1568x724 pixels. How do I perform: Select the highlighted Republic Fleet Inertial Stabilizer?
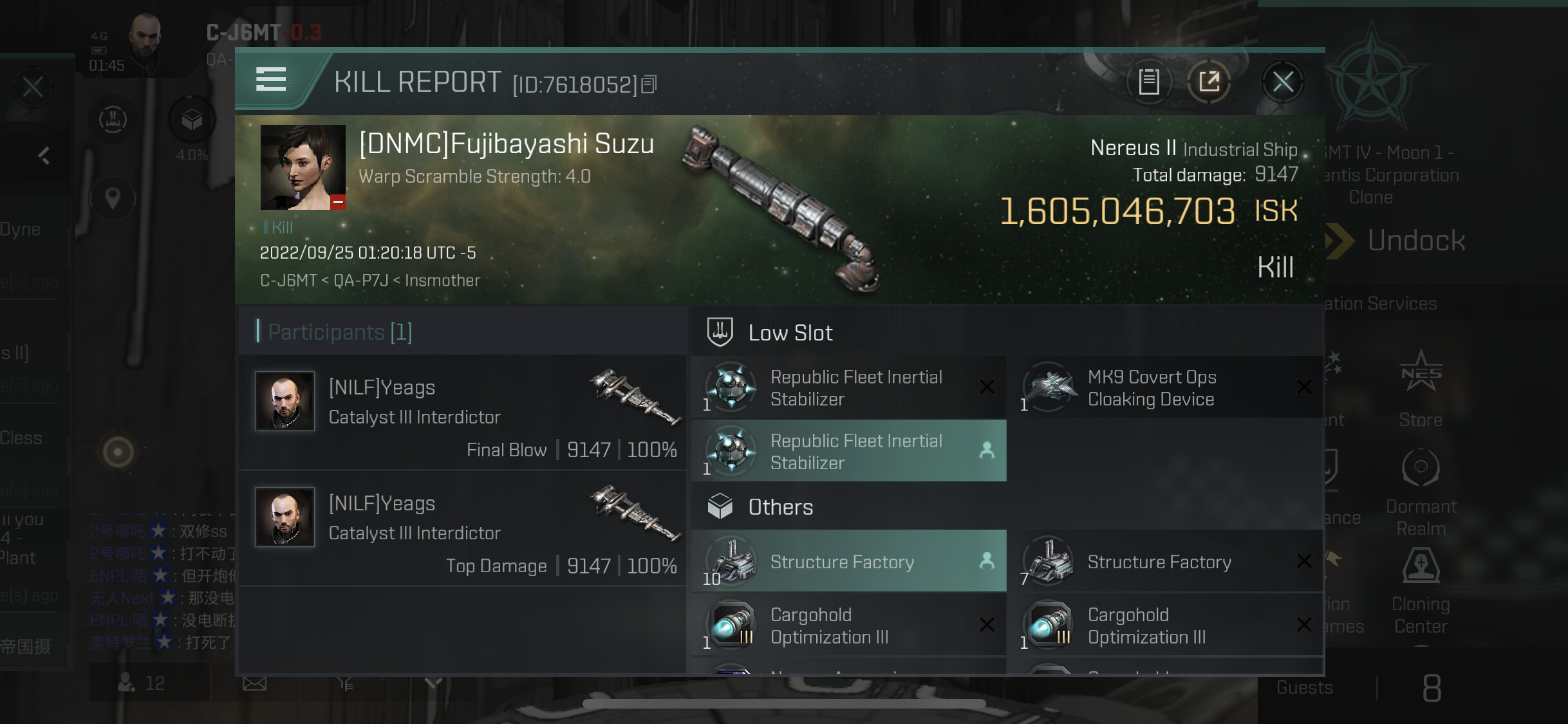click(848, 451)
